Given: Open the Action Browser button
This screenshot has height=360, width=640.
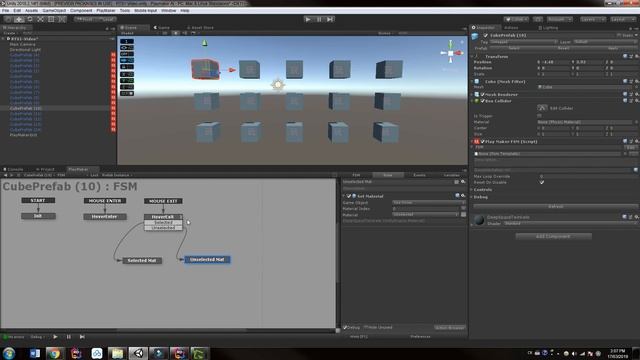Looking at the screenshot, I should 449,327.
